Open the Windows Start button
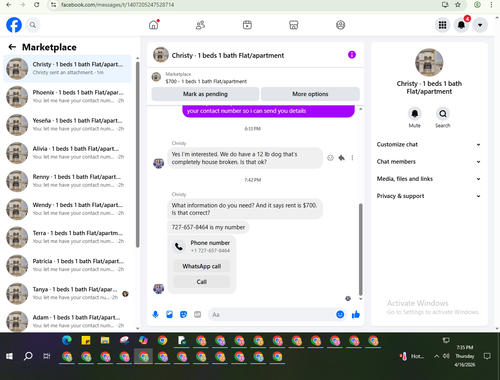This screenshot has width=500, height=380. [9, 356]
